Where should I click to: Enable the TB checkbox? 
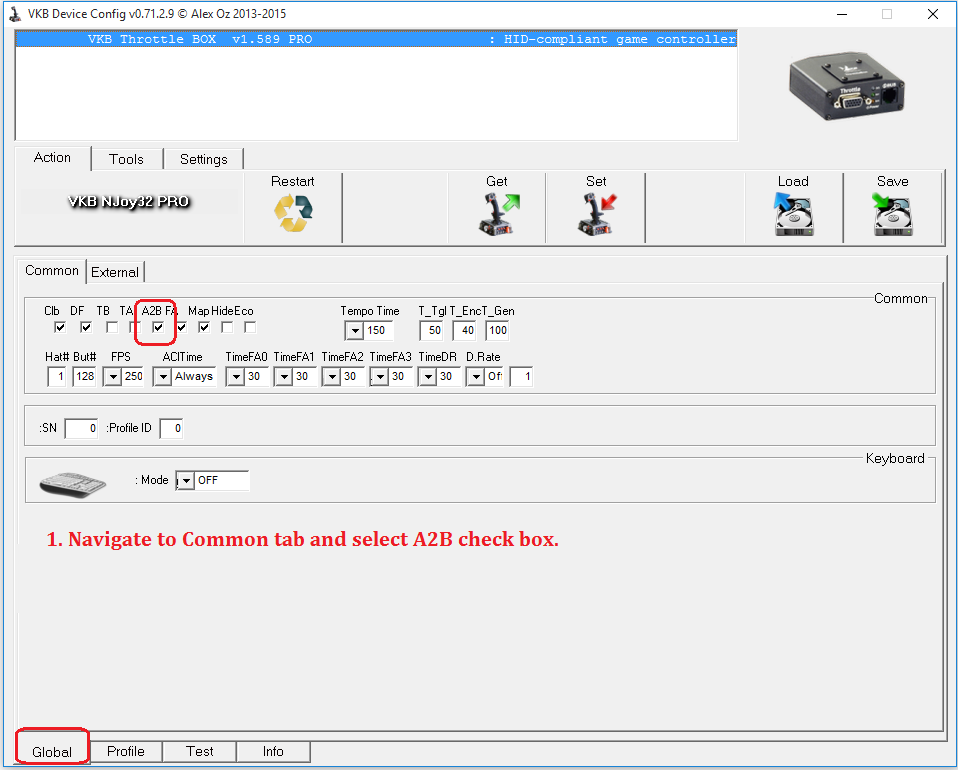112,328
